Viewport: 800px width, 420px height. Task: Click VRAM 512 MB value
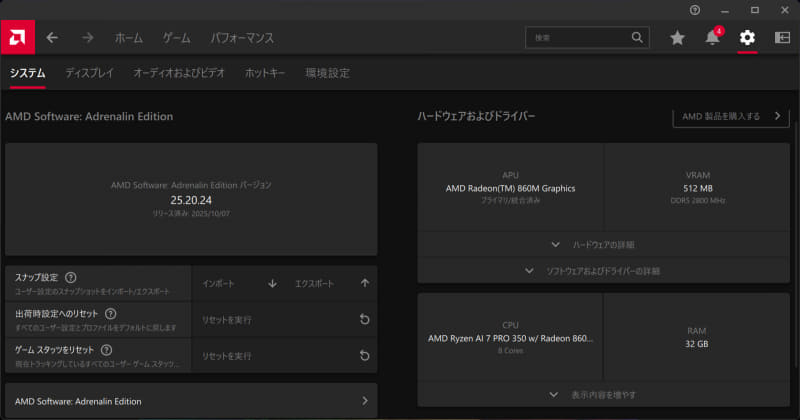tap(697, 188)
